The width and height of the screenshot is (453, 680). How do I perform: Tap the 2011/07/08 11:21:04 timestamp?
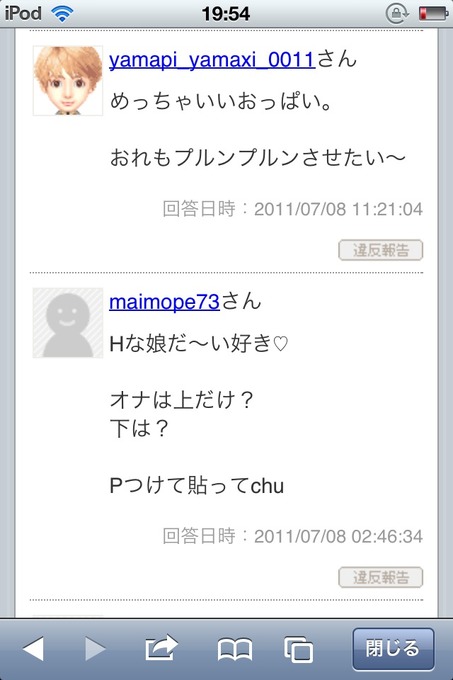tap(338, 209)
